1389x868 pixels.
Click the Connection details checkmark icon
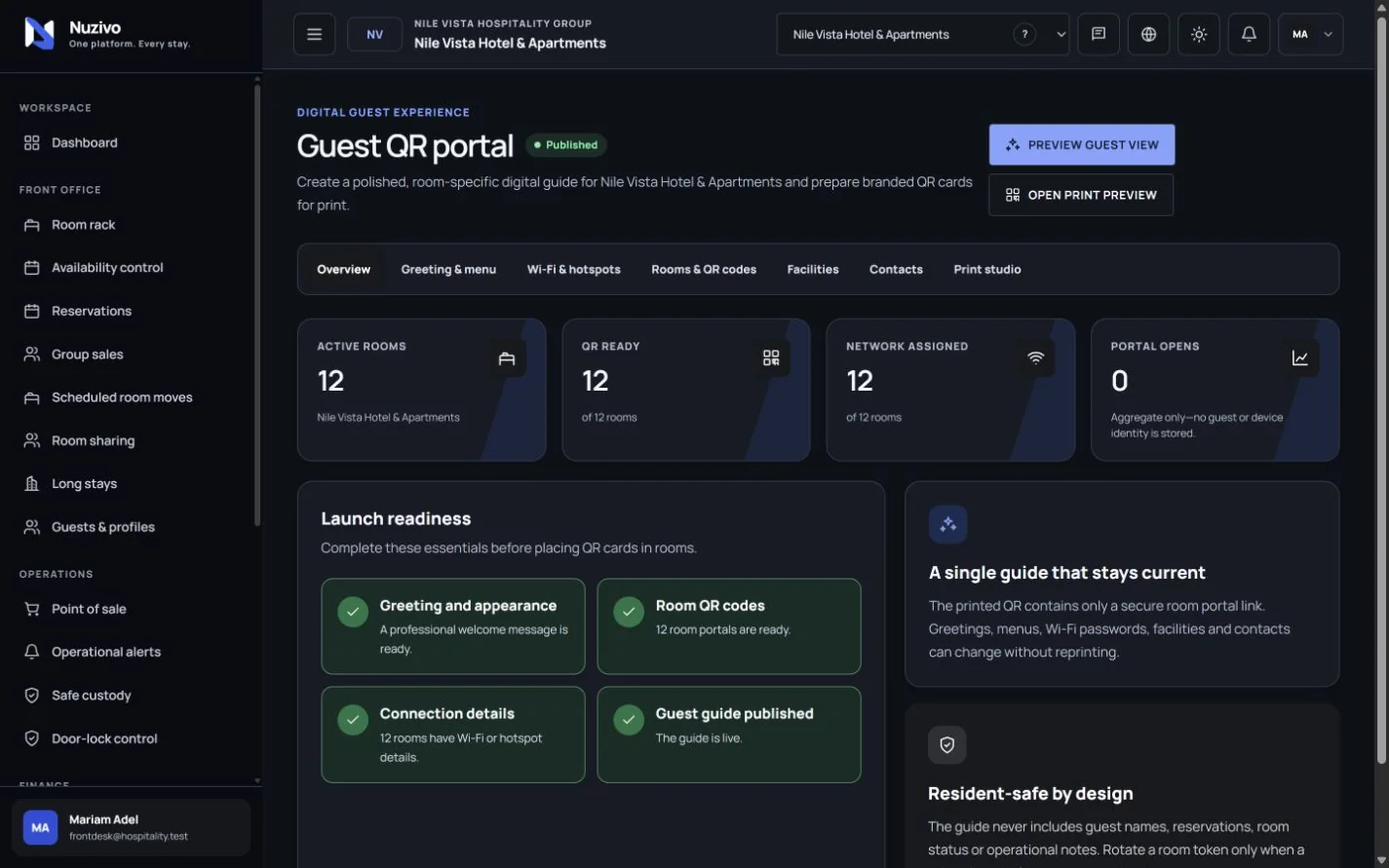(x=353, y=720)
